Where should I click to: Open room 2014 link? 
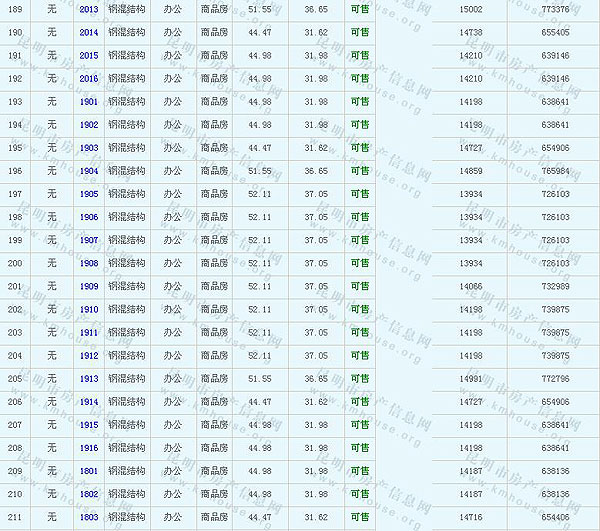pyautogui.click(x=89, y=32)
